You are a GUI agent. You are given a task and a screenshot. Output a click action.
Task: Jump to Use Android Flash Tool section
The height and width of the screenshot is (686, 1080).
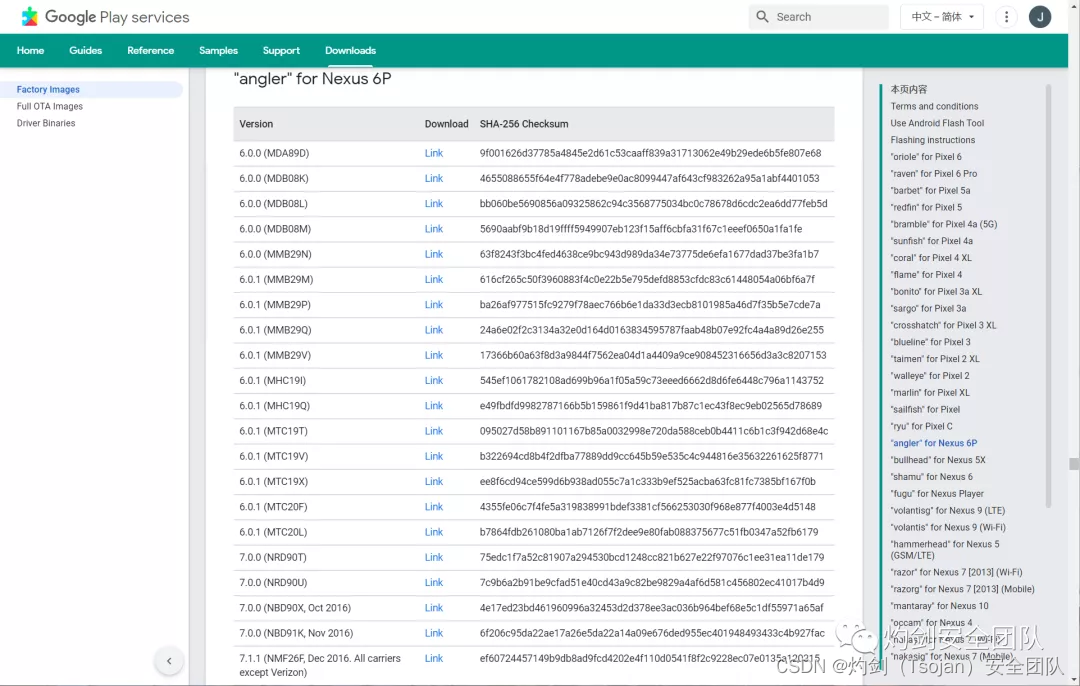click(937, 123)
